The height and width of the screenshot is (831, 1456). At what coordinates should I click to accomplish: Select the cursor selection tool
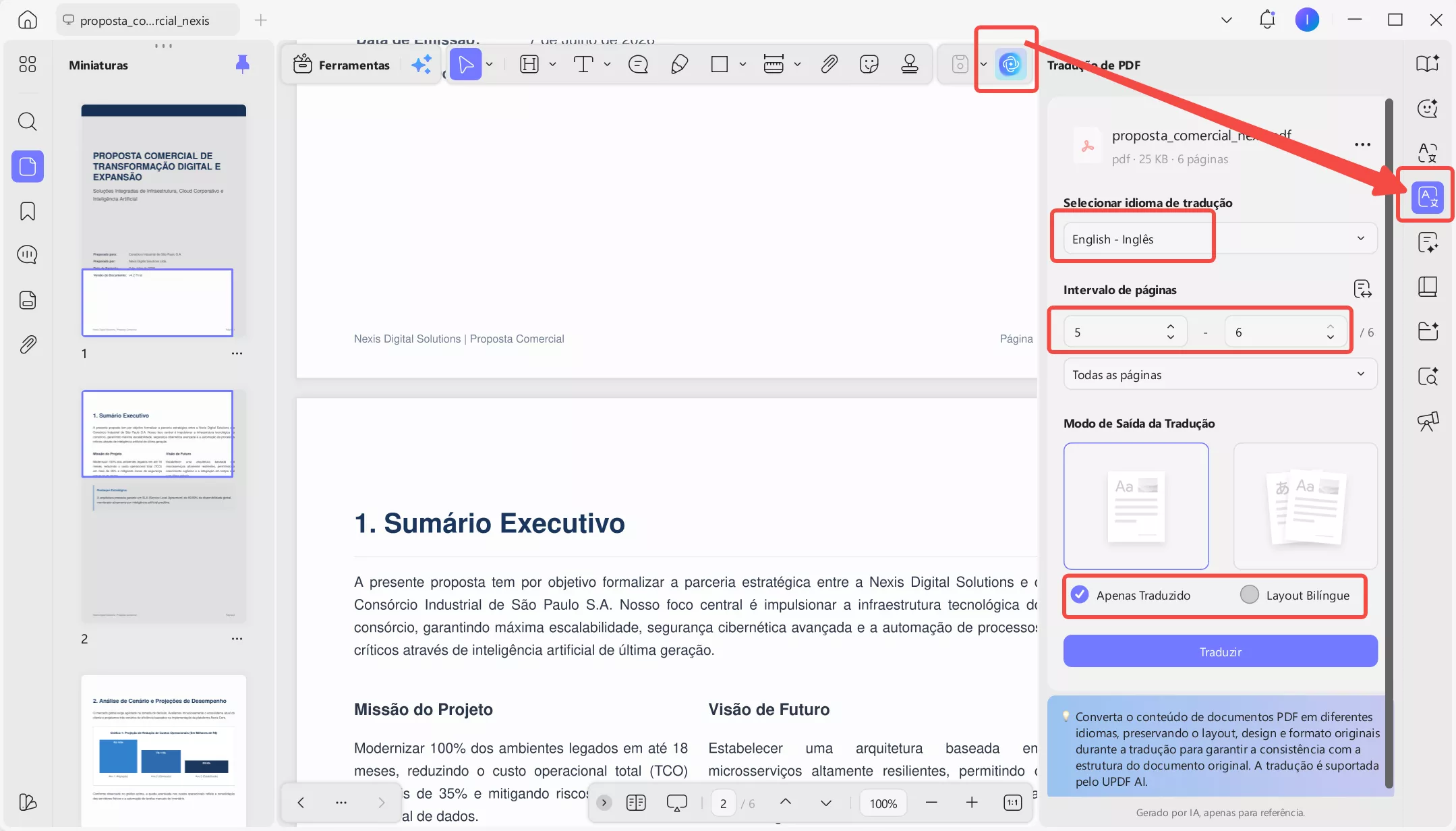point(465,65)
